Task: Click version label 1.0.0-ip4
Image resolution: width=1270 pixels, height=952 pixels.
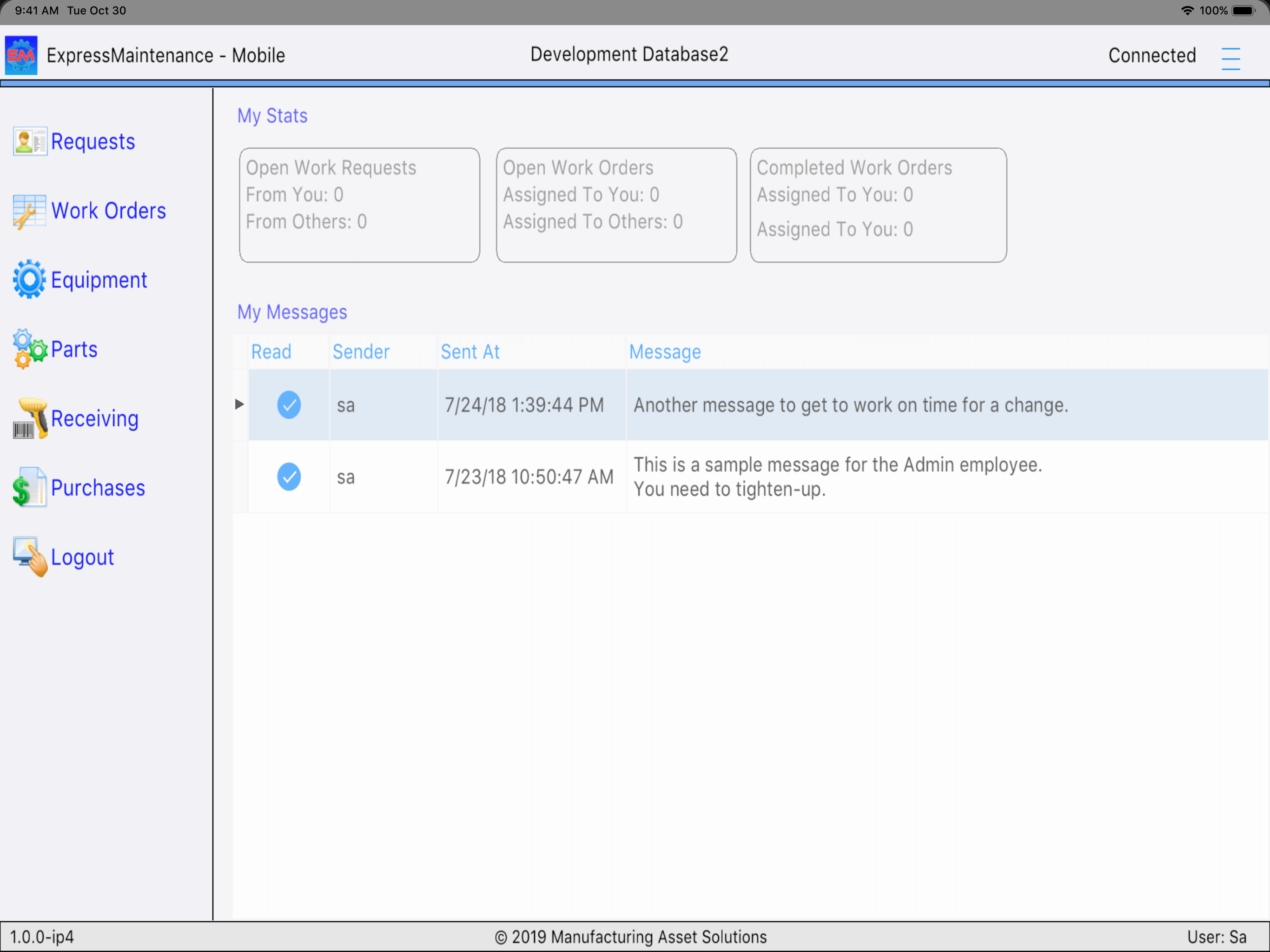Action: (42, 937)
